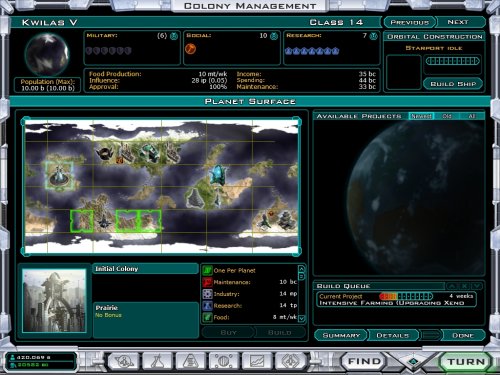The image size is (500, 375).
Task: Click the greyed Build button
Action: tap(280, 332)
